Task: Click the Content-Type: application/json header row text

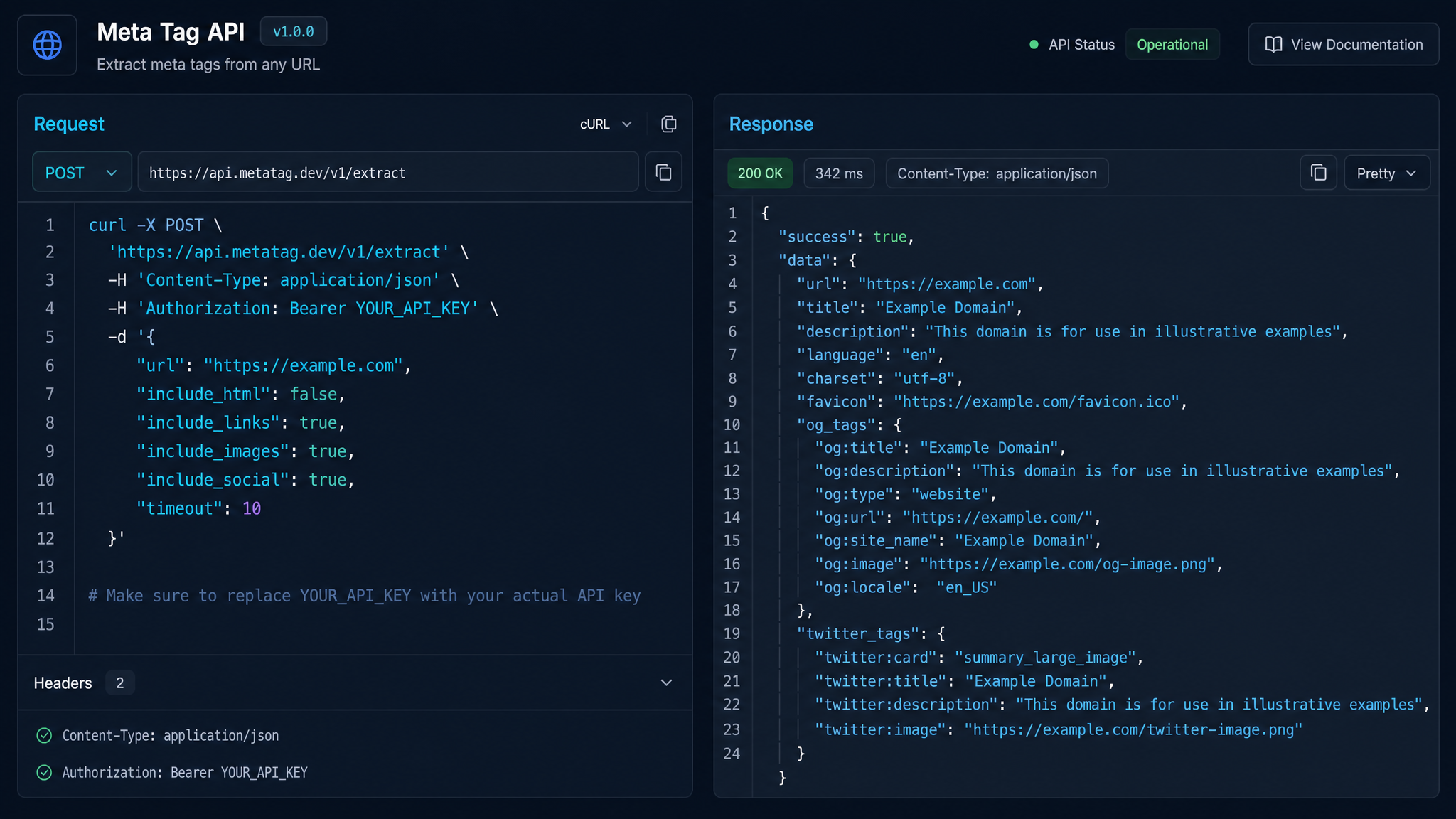Action: (x=171, y=735)
